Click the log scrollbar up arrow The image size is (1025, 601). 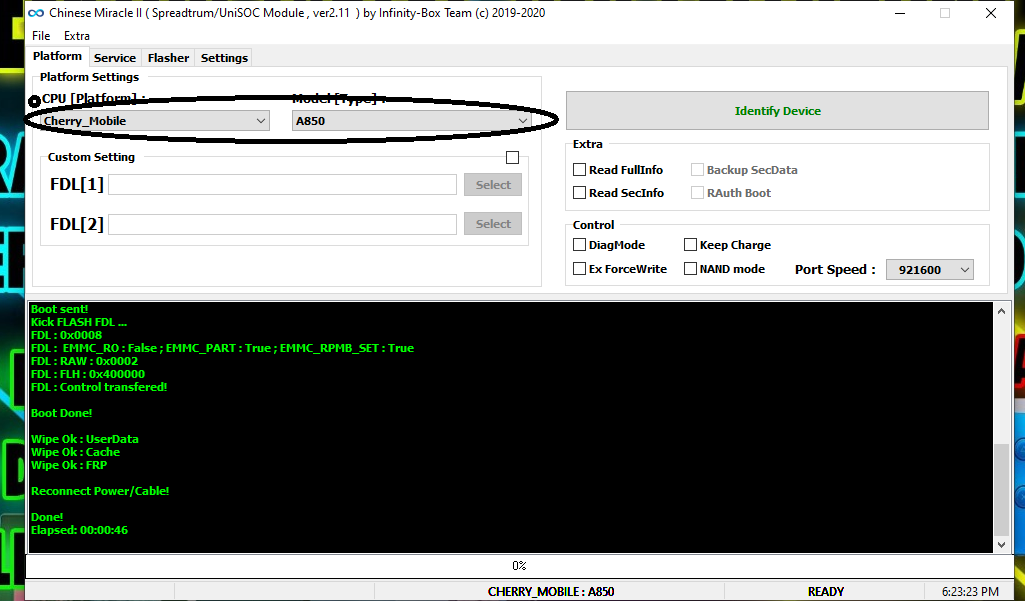point(1001,311)
